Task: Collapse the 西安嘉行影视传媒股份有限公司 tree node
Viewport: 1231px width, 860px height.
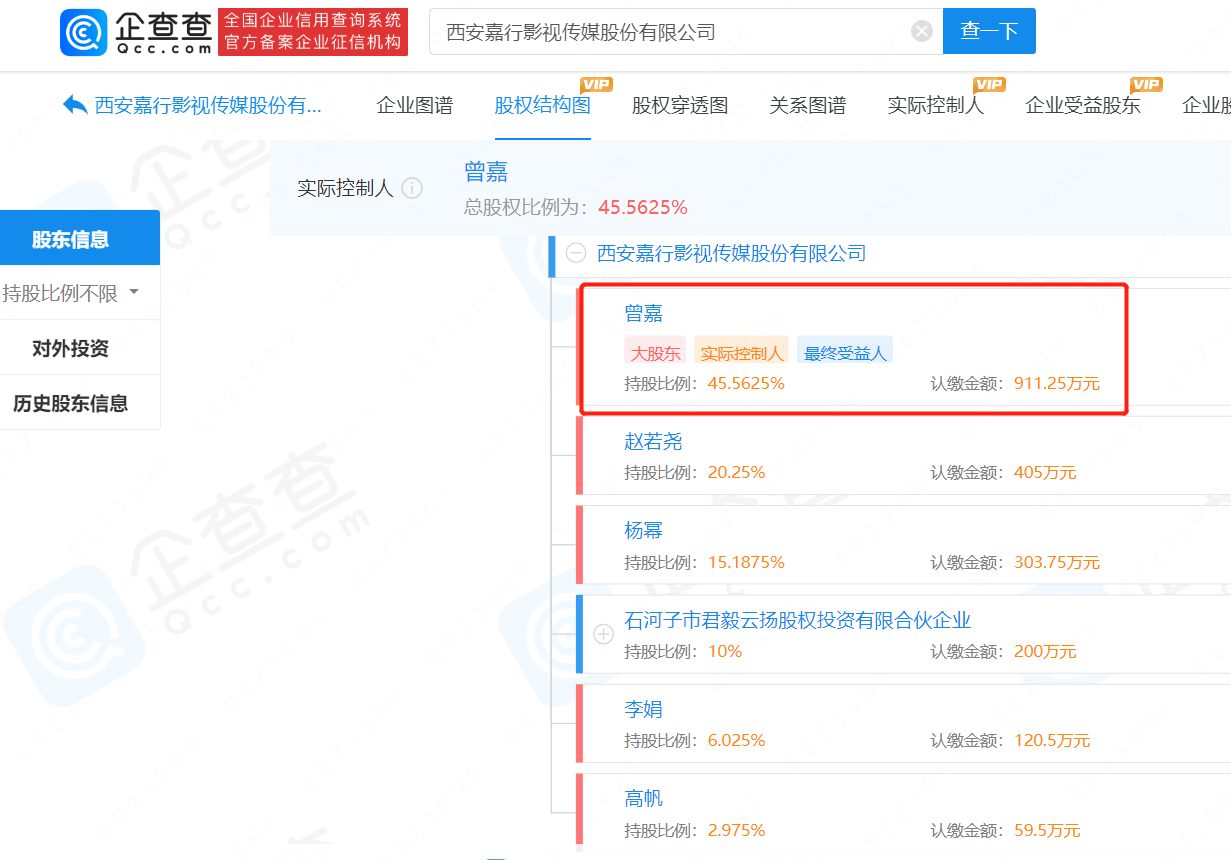Action: pos(576,253)
